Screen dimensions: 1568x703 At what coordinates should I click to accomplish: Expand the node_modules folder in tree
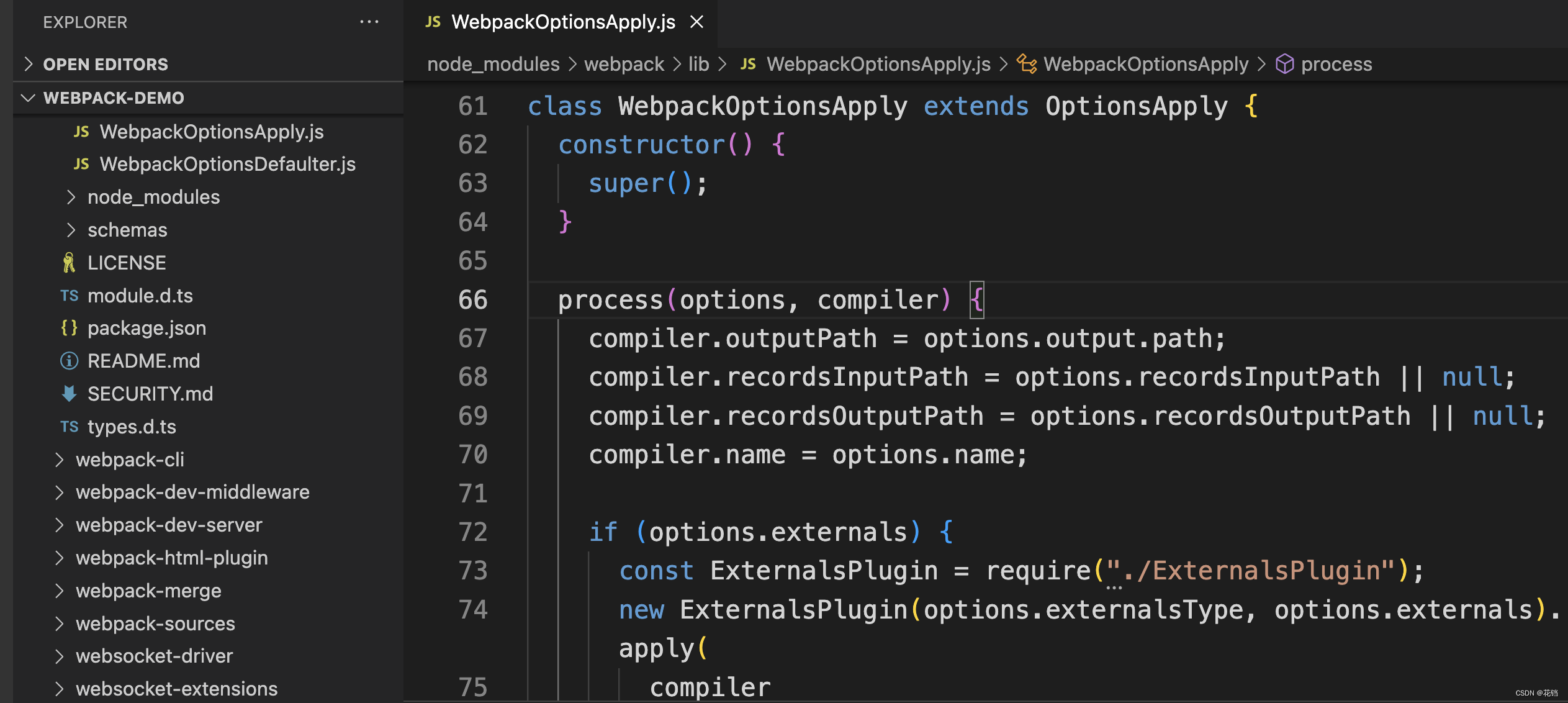(71, 197)
